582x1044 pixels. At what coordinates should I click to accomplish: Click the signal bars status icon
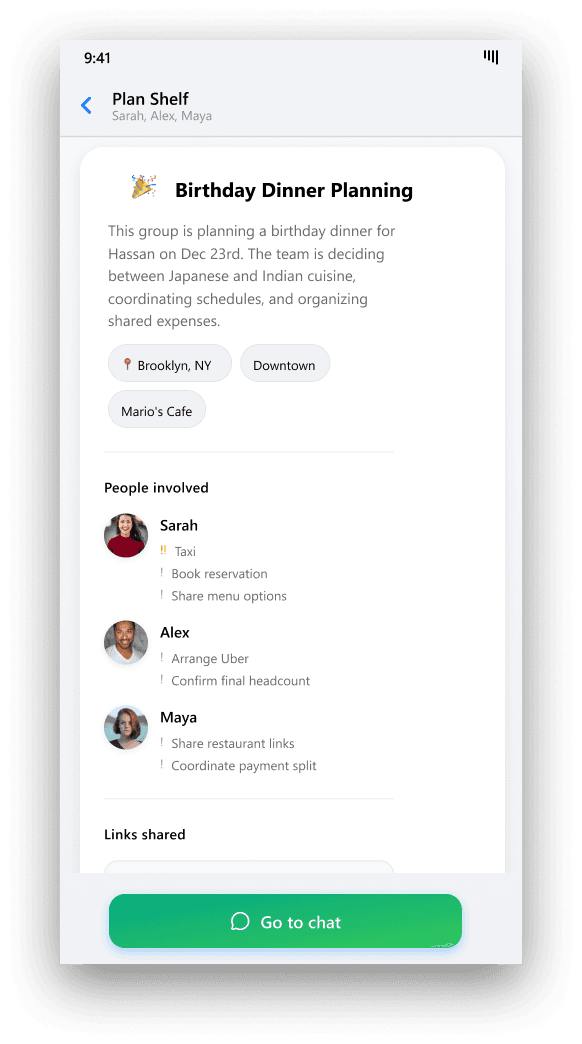491,57
